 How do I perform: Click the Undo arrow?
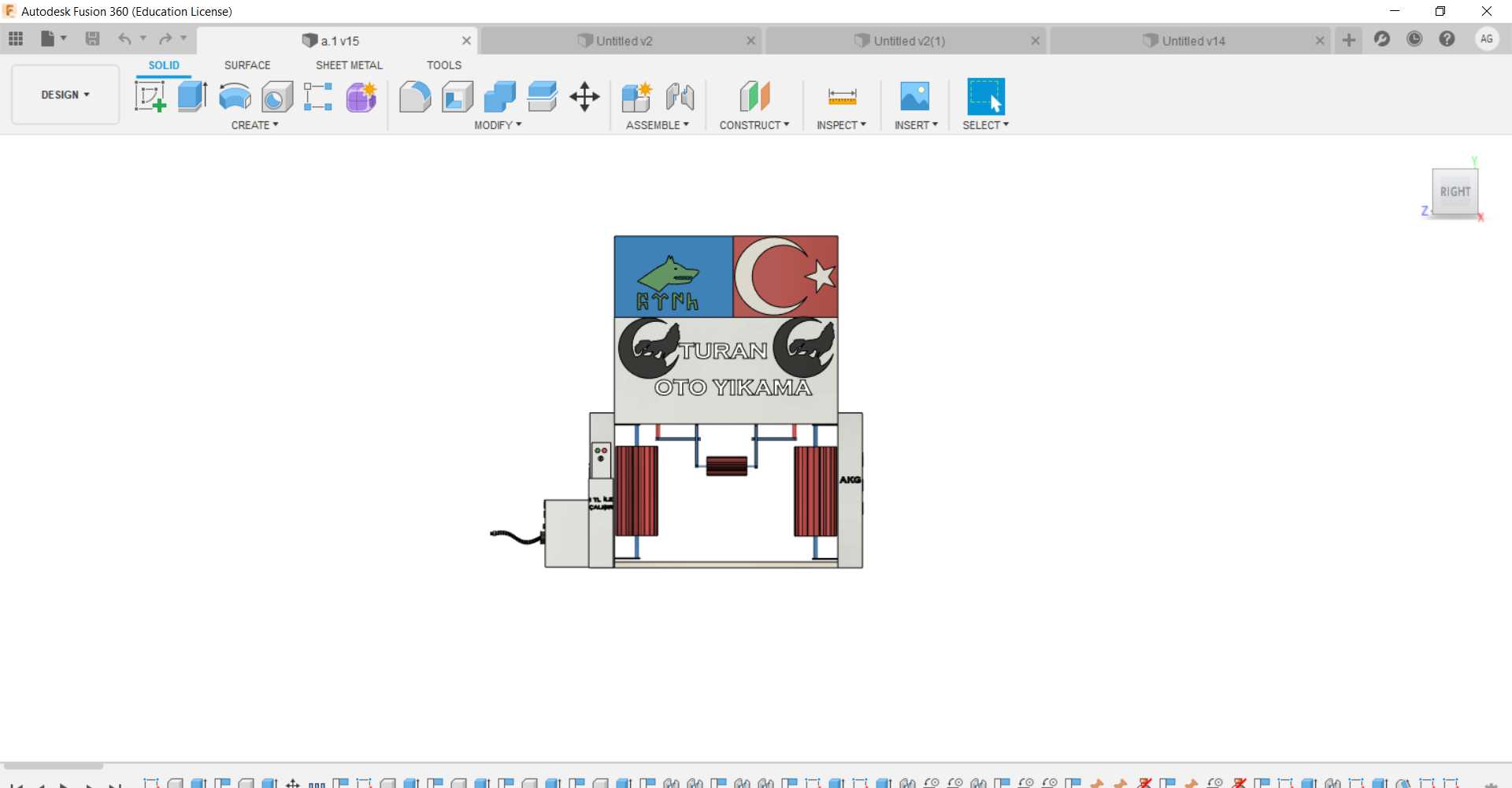[x=124, y=39]
